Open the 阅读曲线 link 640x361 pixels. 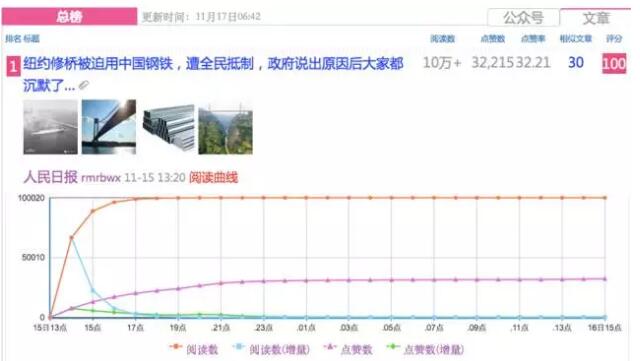(213, 177)
